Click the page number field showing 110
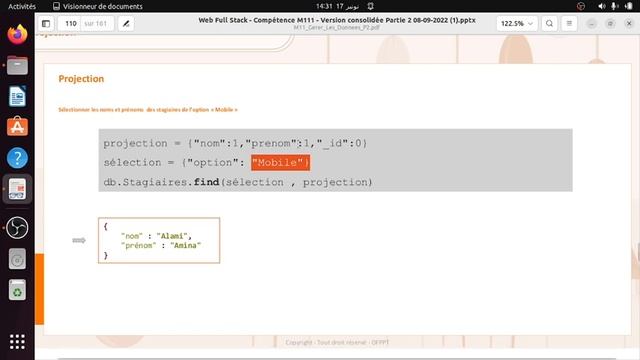 (70, 24)
